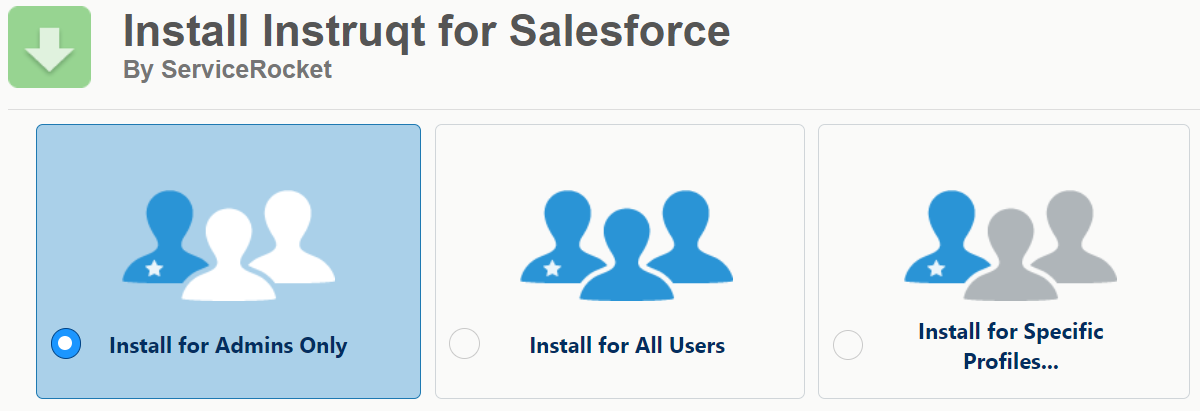Viewport: 1200px width, 411px height.
Task: Click the white center silhouette in Admins card
Action: [x=228, y=256]
